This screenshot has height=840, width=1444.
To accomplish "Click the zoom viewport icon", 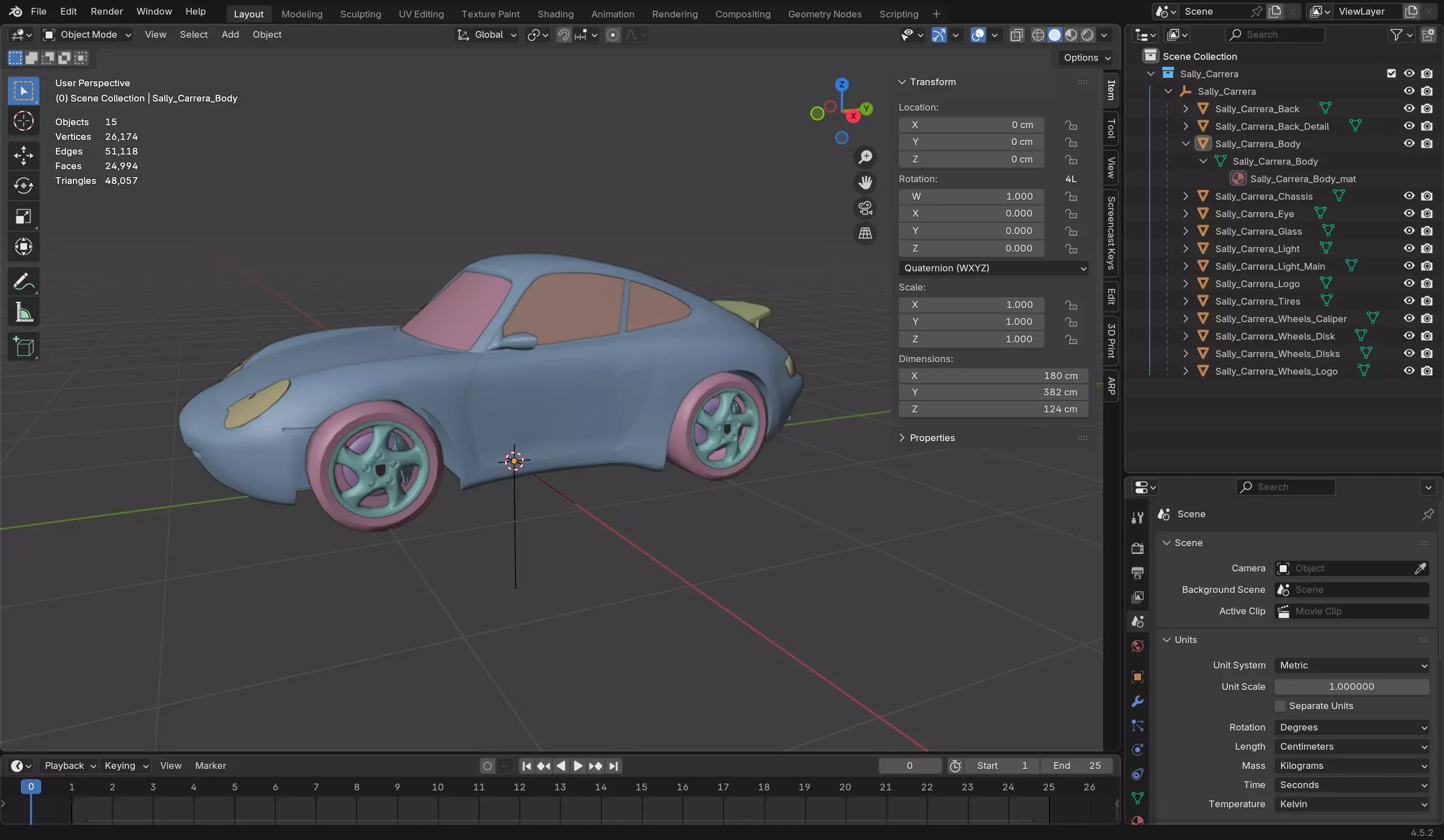I will click(x=865, y=157).
